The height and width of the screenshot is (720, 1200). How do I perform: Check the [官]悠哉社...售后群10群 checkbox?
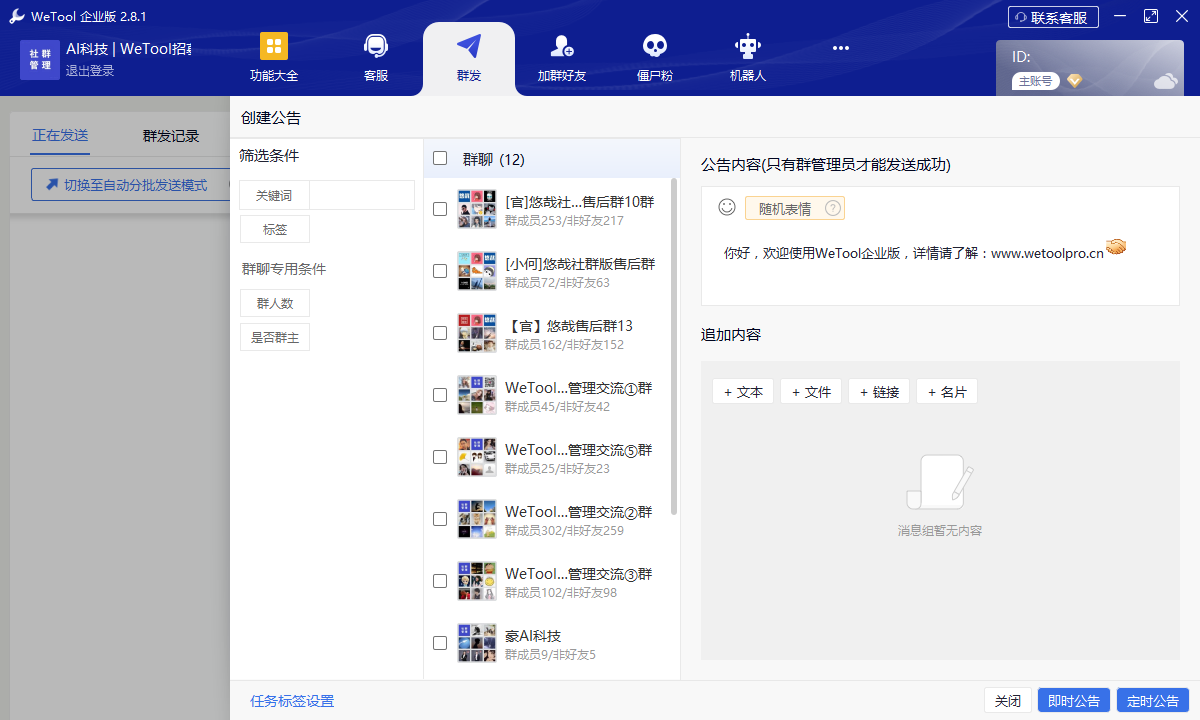pos(440,209)
